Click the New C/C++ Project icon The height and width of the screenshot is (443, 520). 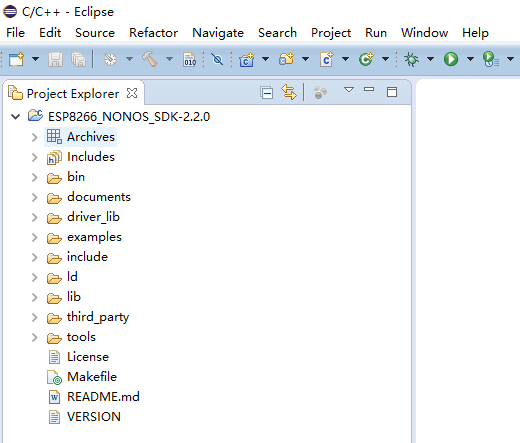click(x=247, y=59)
